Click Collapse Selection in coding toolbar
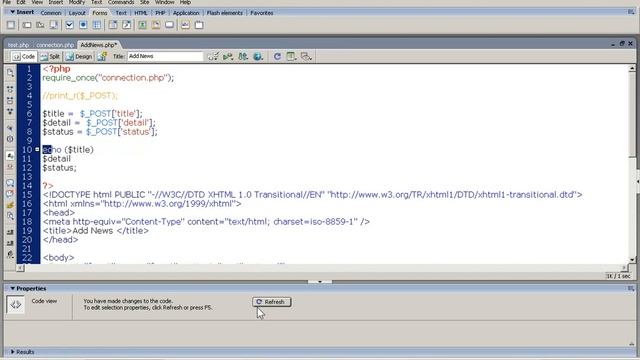This screenshot has height=360, width=640. pos(10,100)
